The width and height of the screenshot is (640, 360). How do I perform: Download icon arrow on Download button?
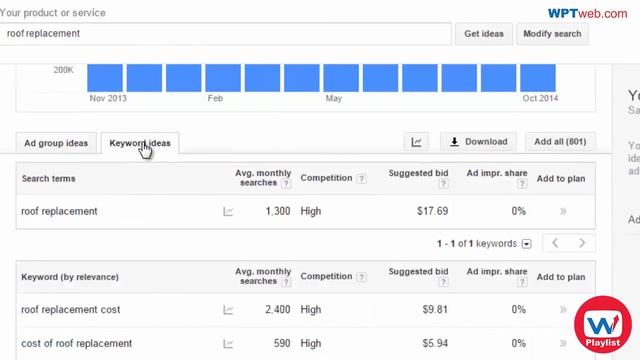[454, 142]
